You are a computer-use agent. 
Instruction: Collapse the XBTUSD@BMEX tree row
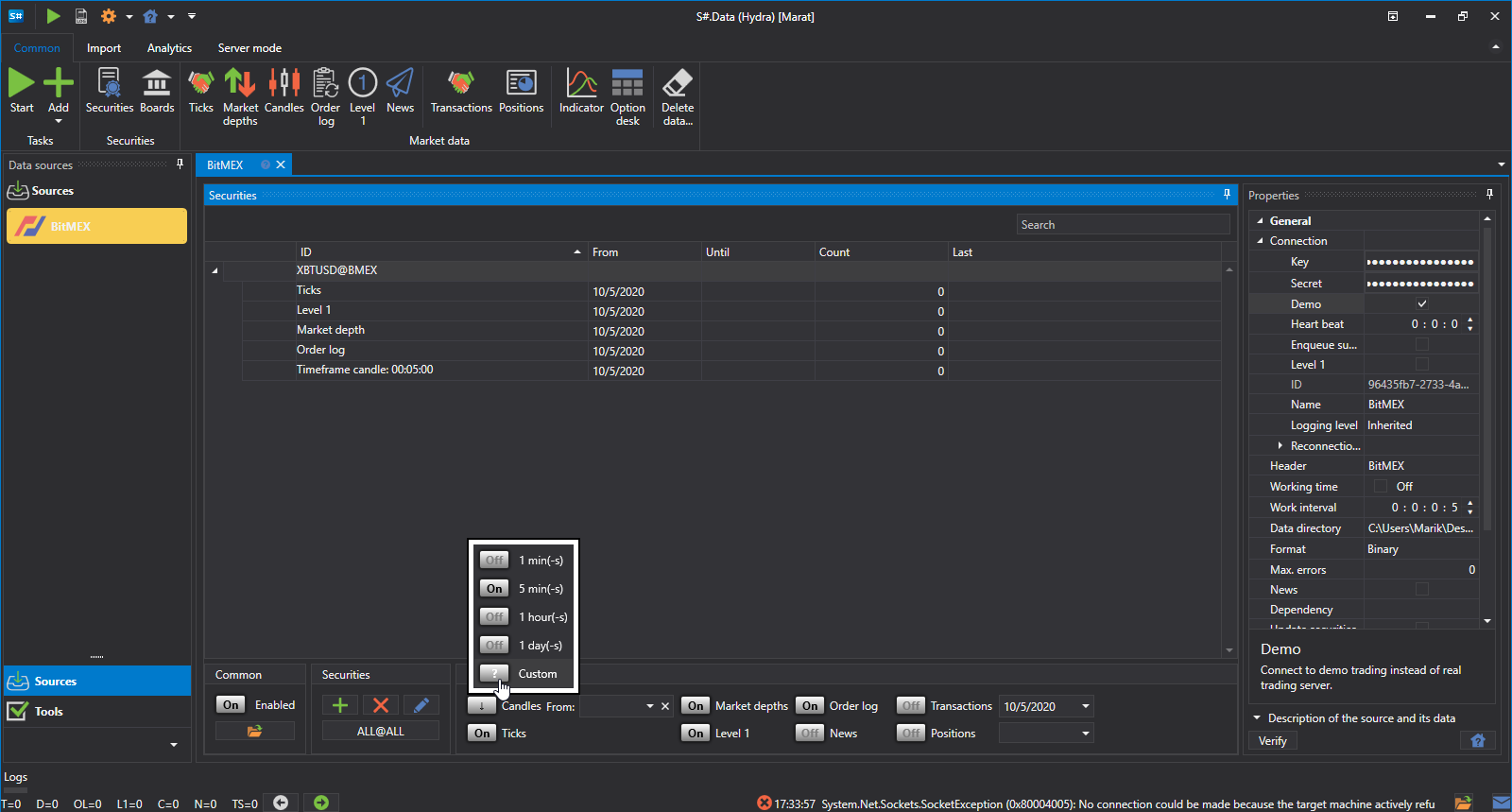click(215, 270)
